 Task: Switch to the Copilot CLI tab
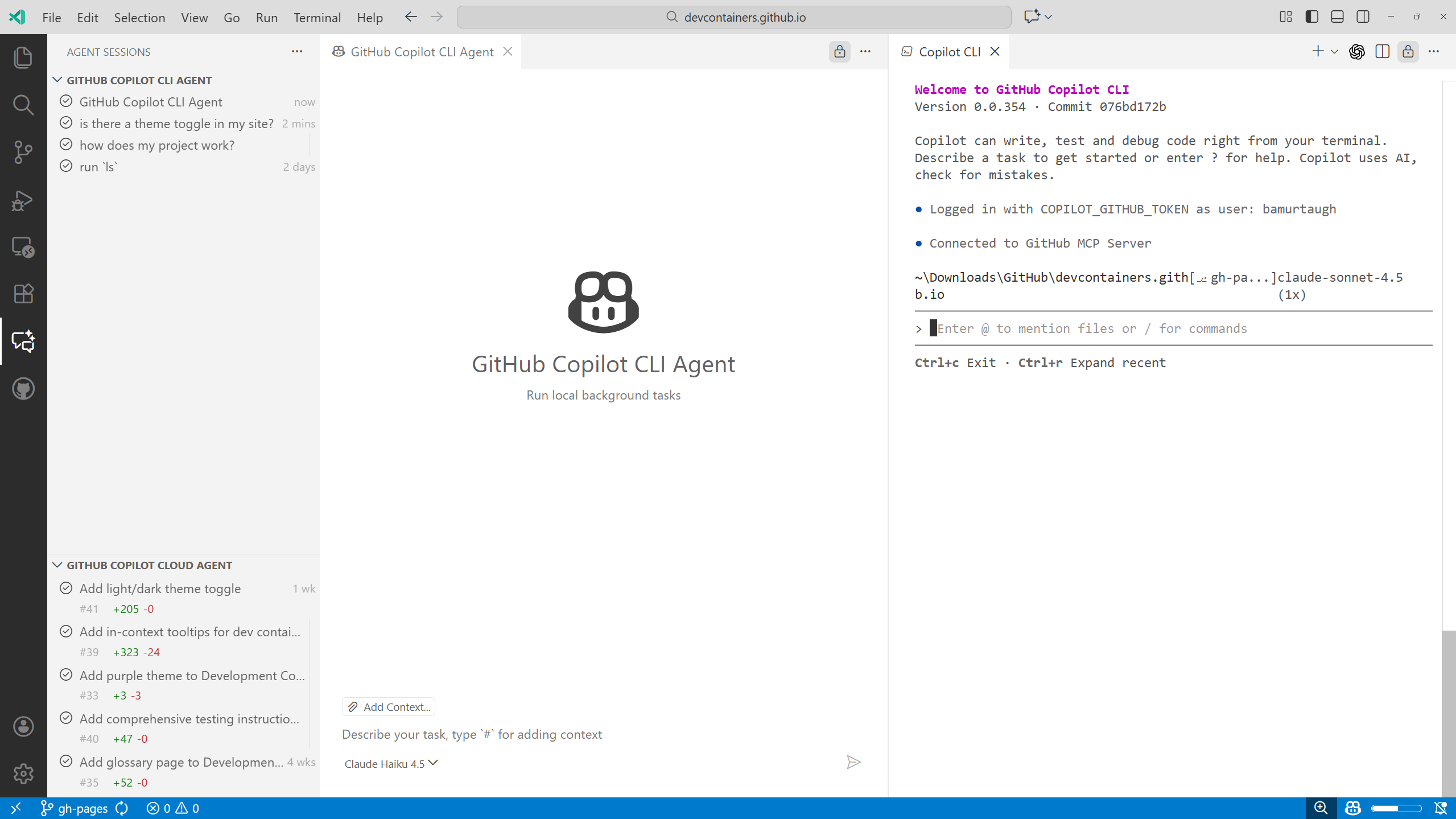coord(949,51)
